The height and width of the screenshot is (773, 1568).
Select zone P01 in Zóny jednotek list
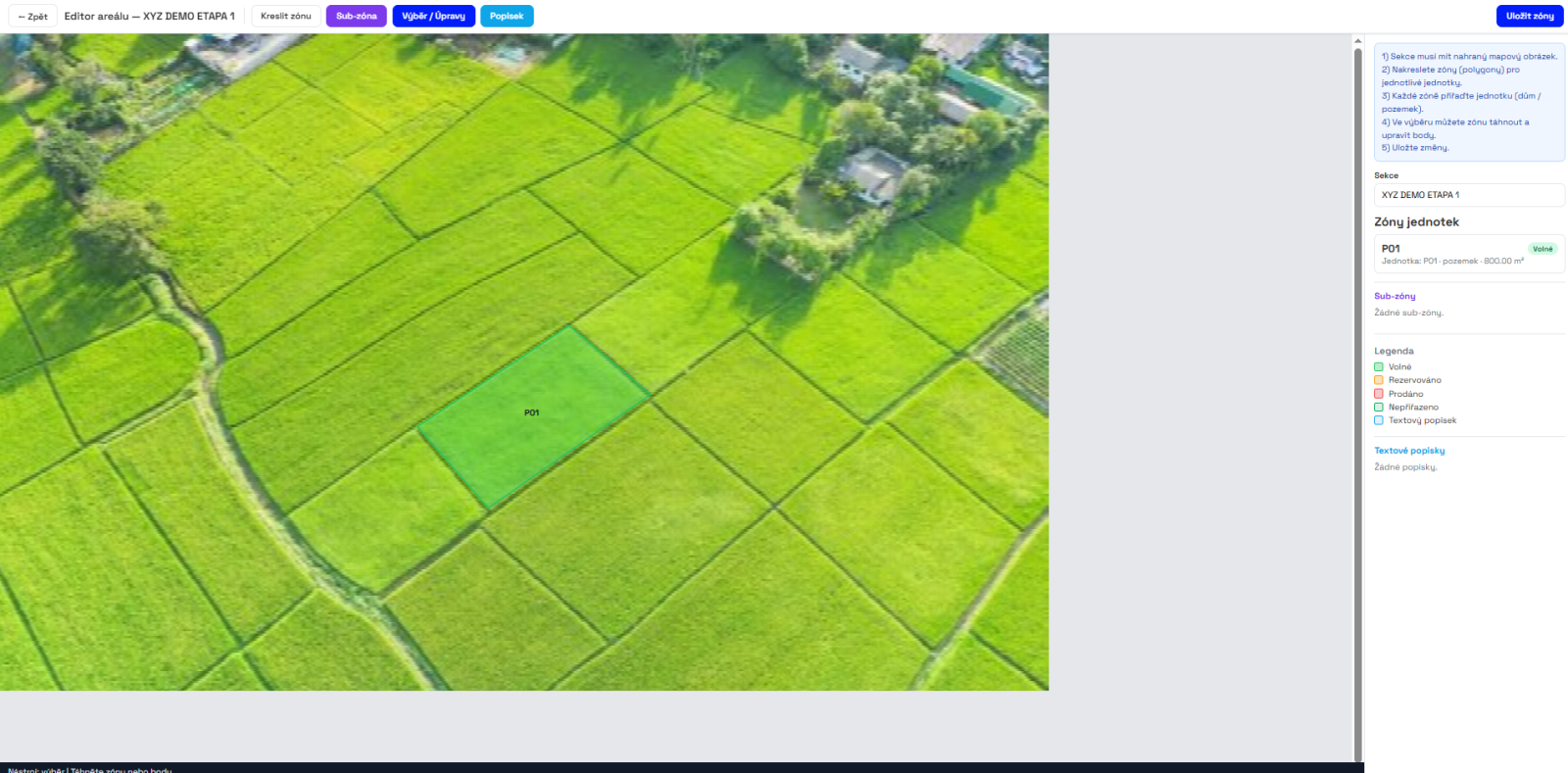[1450, 254]
